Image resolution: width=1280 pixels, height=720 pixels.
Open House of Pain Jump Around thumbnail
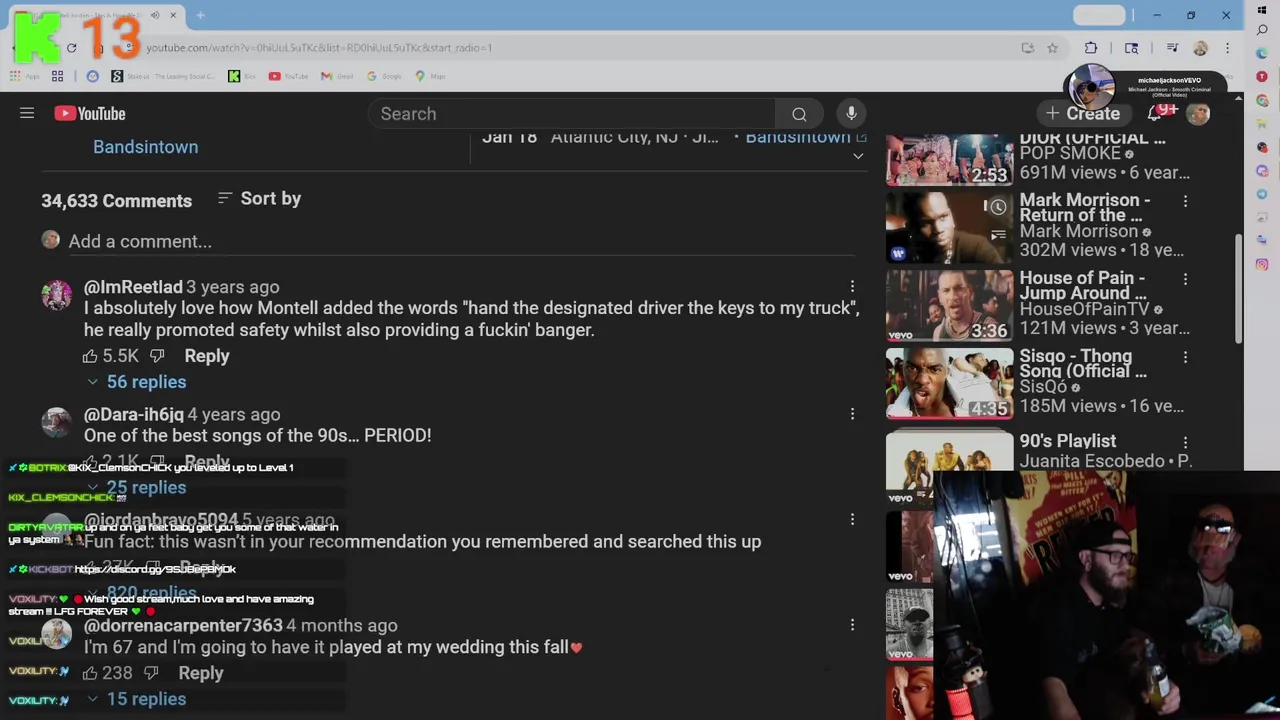(949, 306)
